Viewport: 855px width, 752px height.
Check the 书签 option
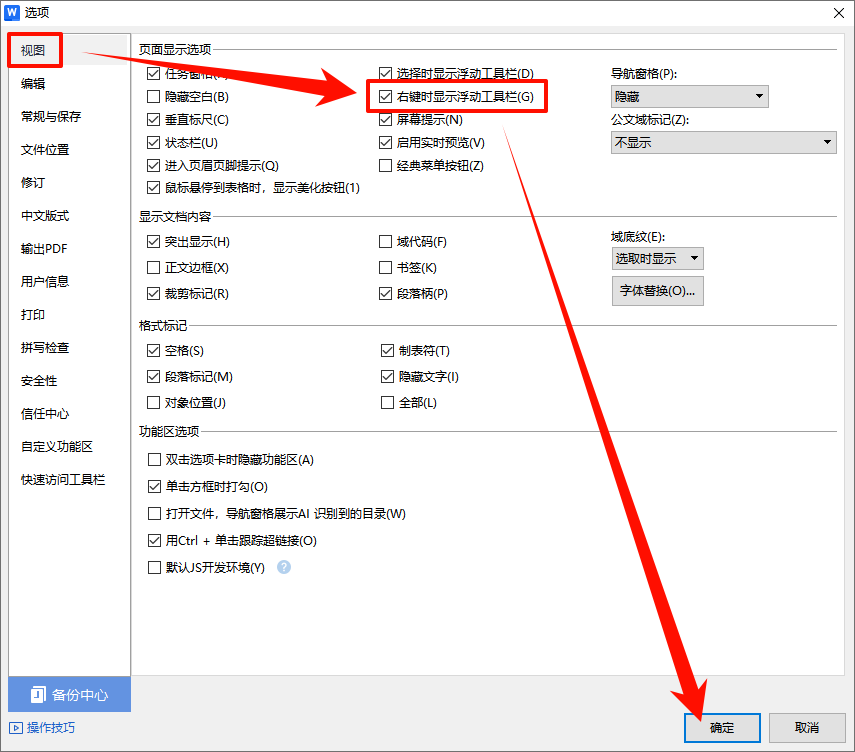385,268
